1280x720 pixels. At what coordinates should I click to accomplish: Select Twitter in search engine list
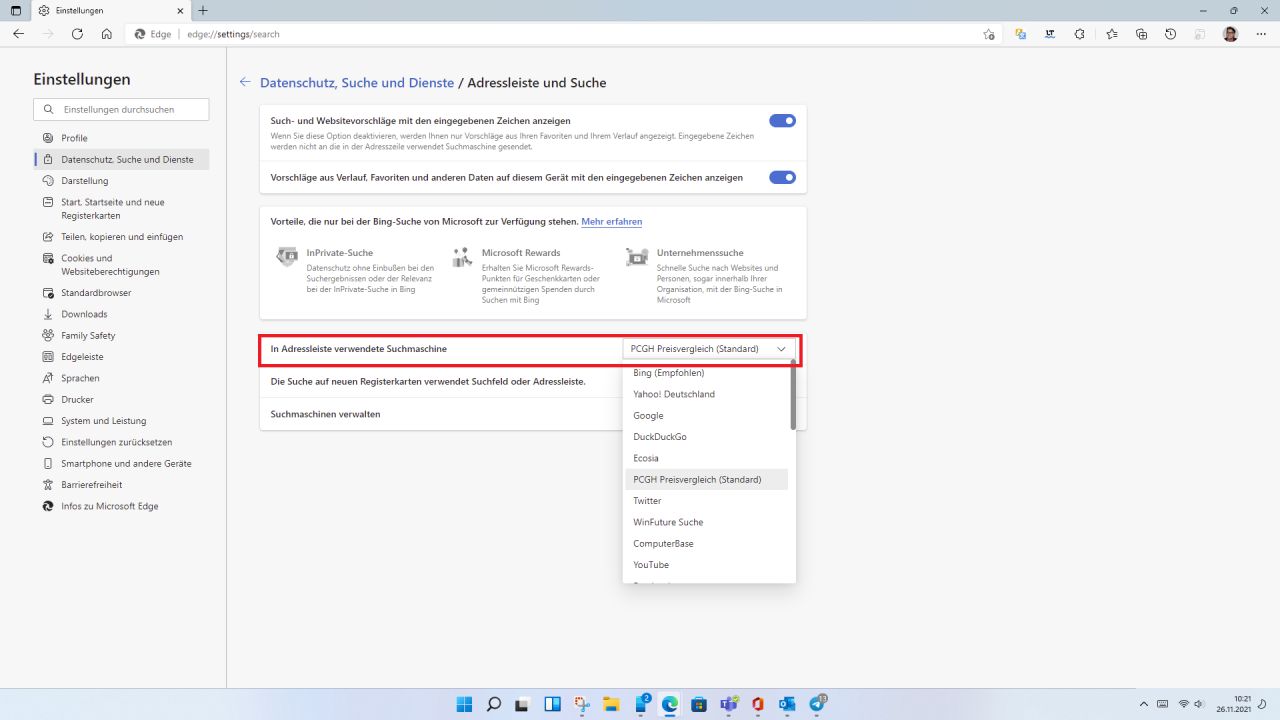coord(709,501)
